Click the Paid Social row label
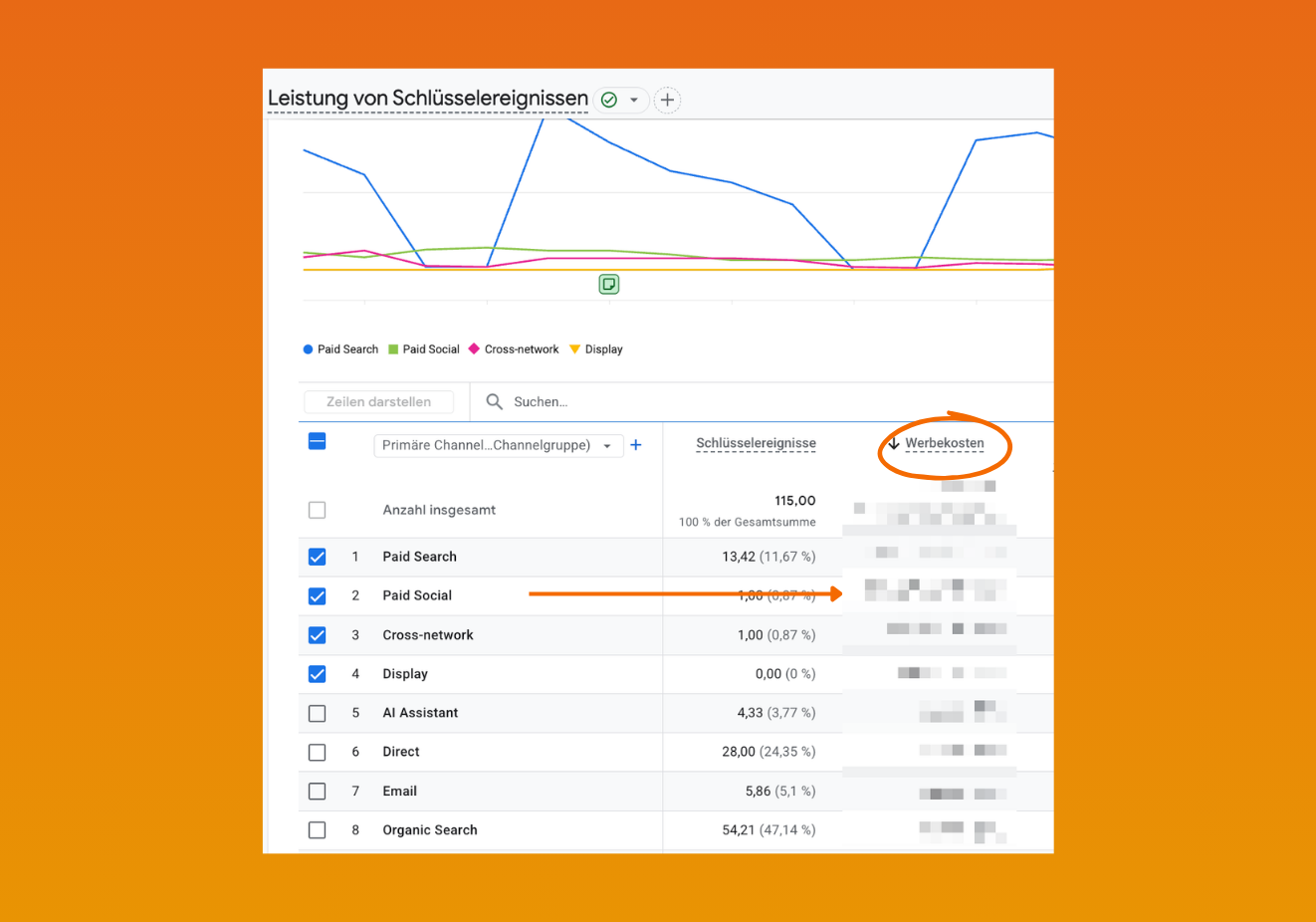Image resolution: width=1316 pixels, height=922 pixels. [x=417, y=595]
